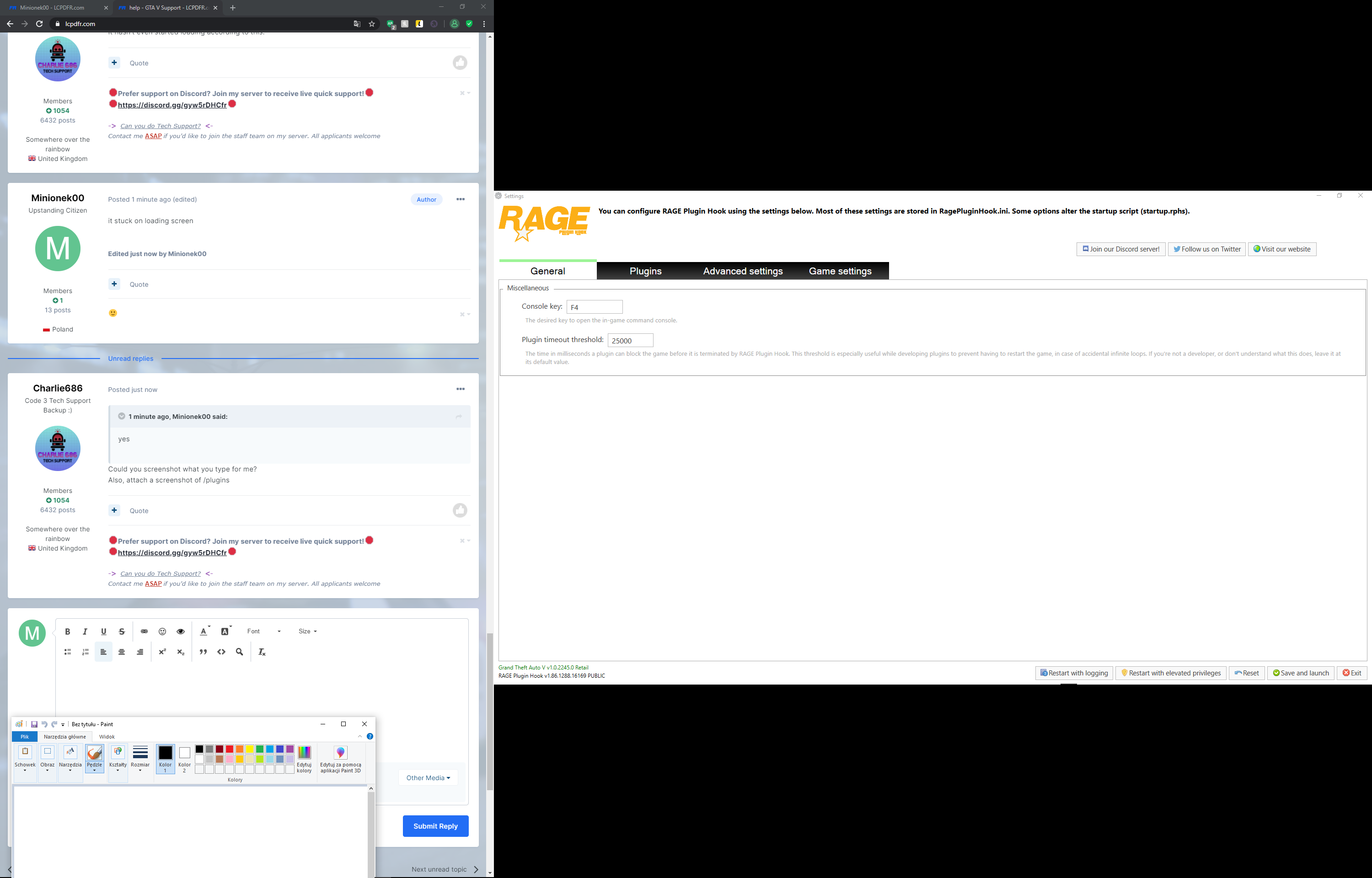
Task: Insert a code block with code icon
Action: click(x=221, y=652)
